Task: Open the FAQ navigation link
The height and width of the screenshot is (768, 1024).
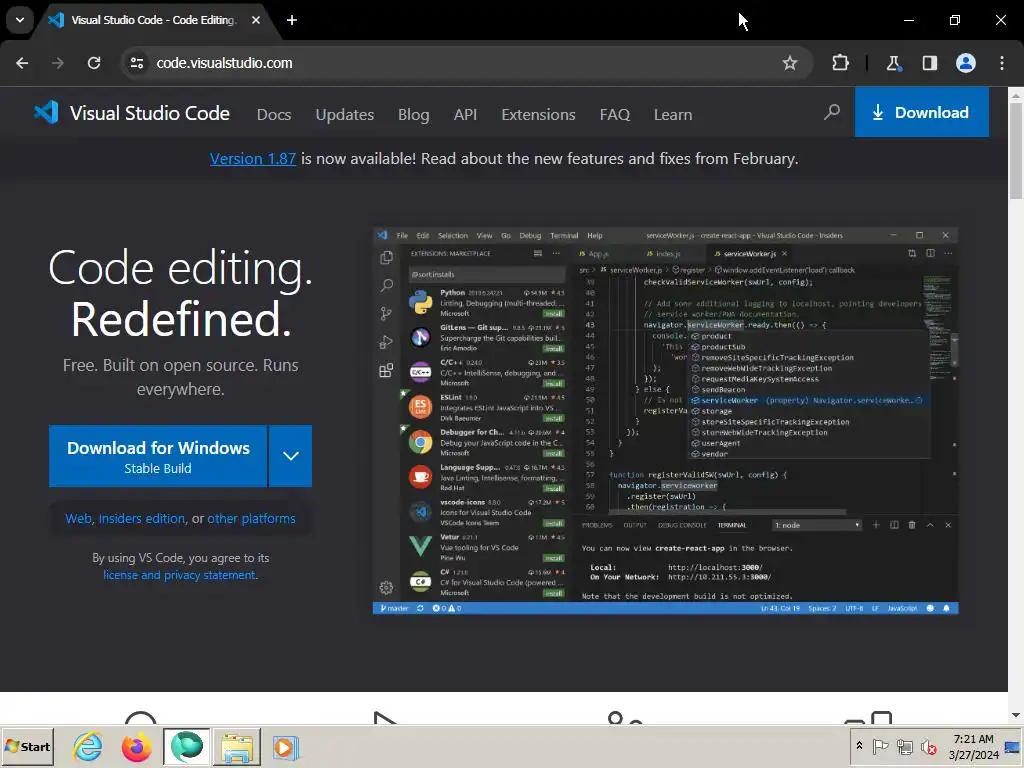Action: [x=615, y=114]
